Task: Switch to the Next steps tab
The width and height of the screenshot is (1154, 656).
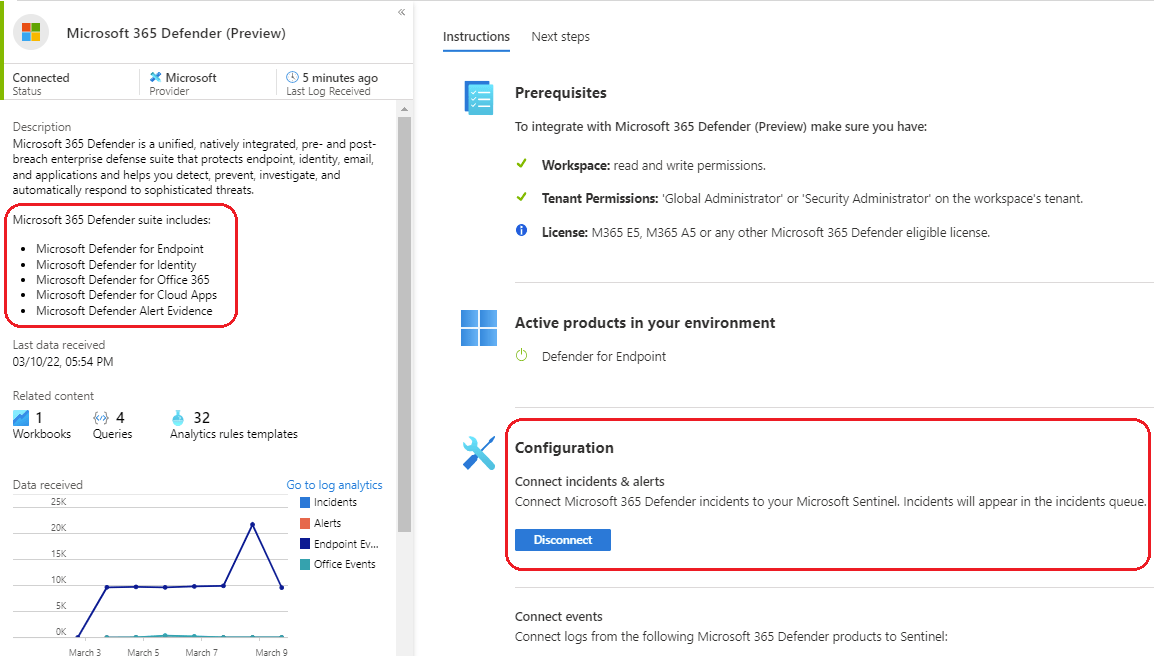Action: [x=560, y=37]
